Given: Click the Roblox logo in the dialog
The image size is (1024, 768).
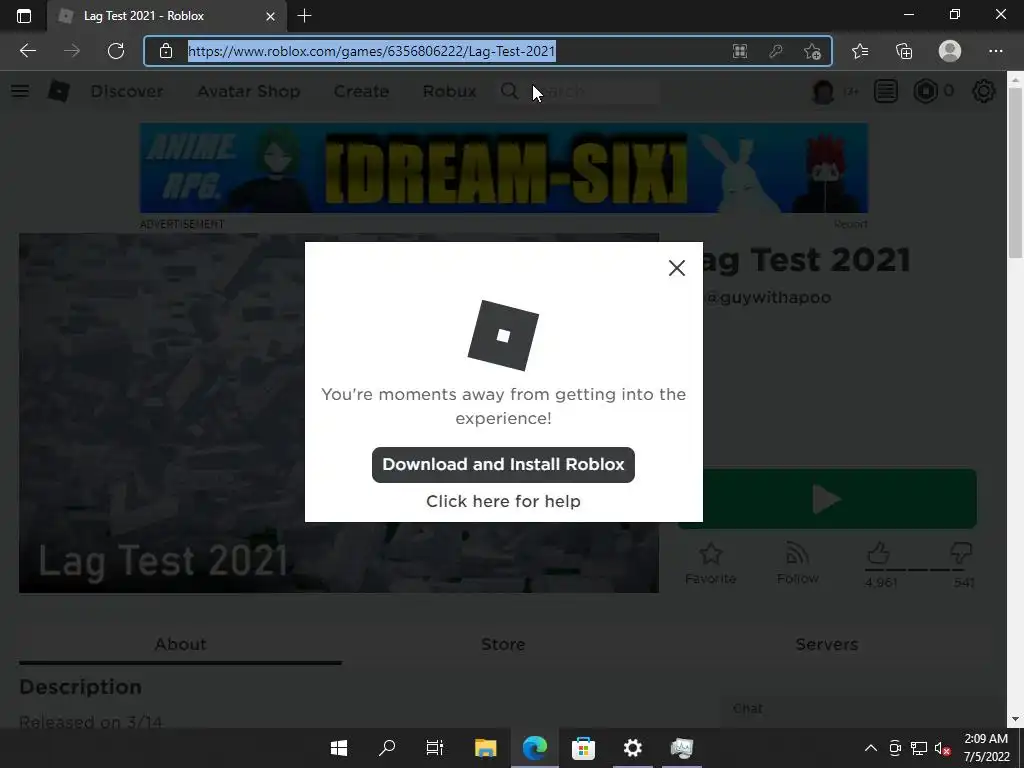Looking at the screenshot, I should click(503, 336).
